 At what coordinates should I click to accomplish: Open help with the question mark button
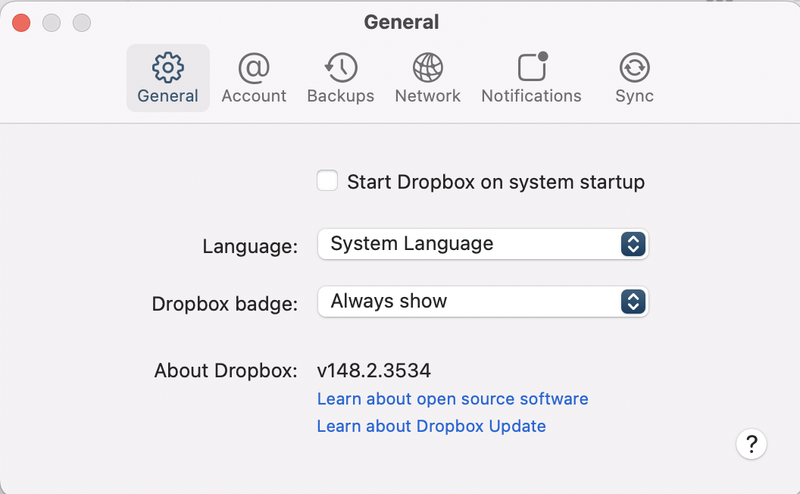[751, 444]
